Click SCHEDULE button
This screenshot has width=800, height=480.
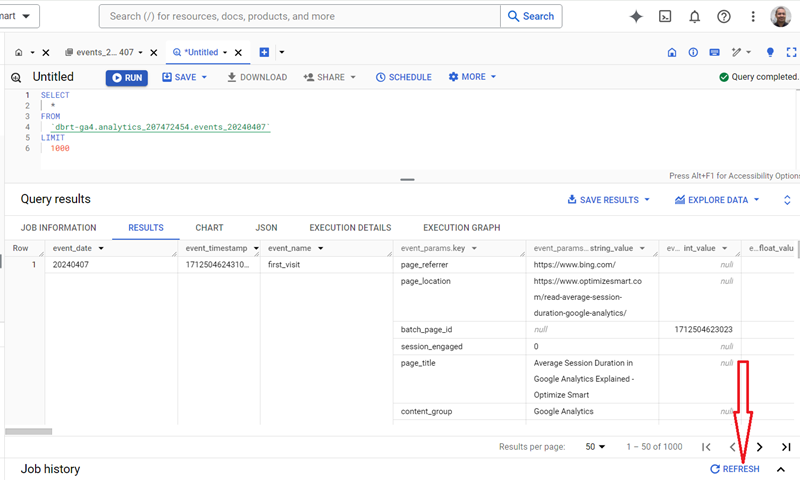point(404,77)
